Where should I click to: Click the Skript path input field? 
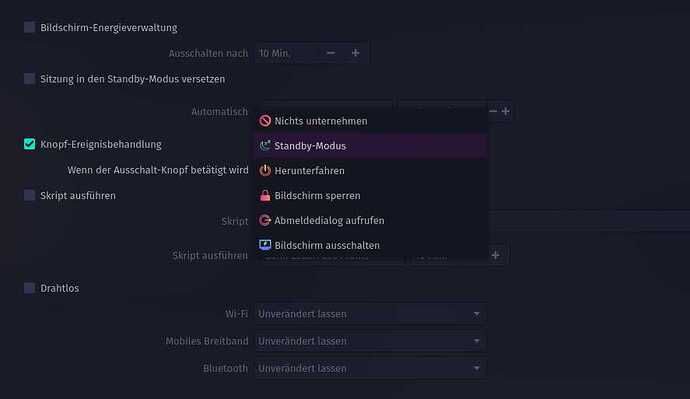589,220
